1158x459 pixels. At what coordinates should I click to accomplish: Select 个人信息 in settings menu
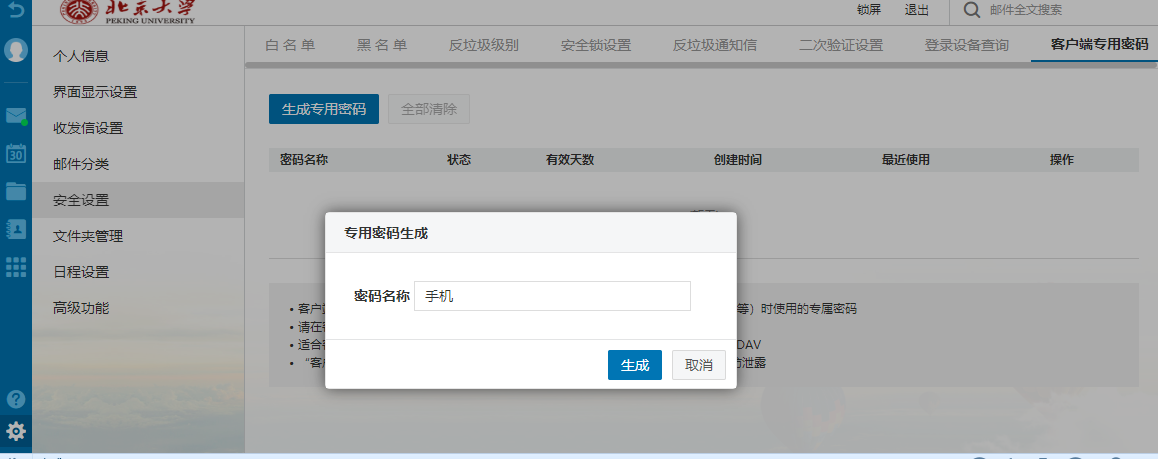(x=81, y=56)
